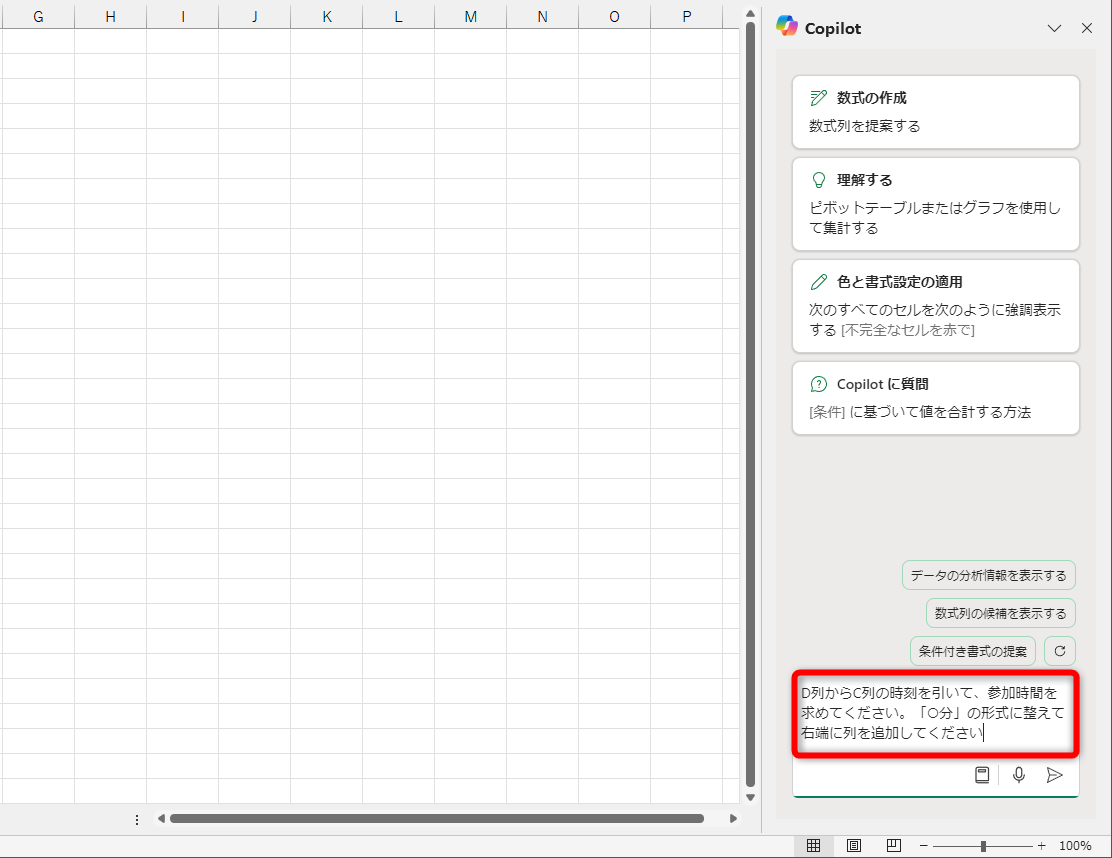
Task: Select column H header
Action: tap(111, 16)
